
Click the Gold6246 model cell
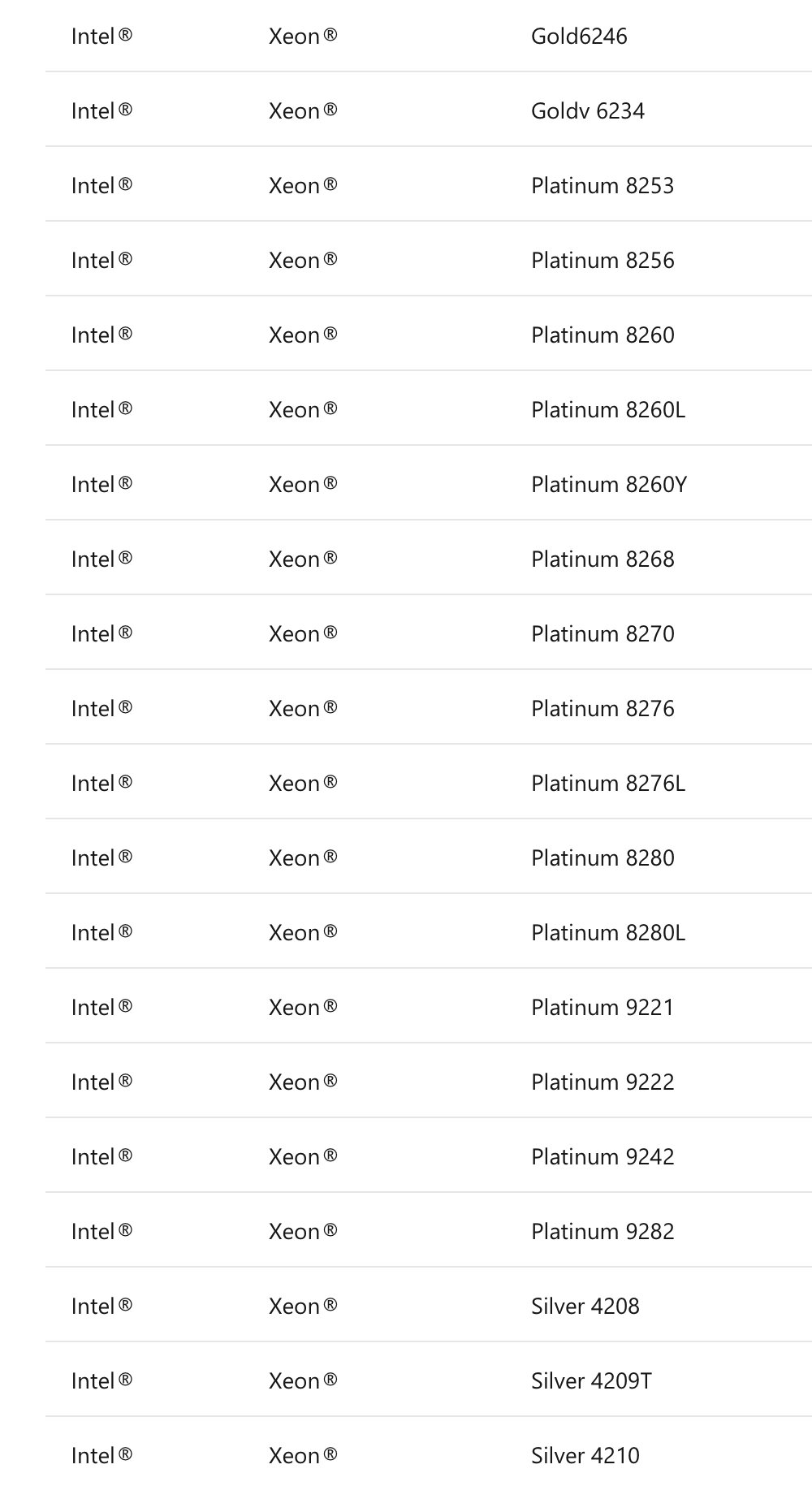coord(579,37)
